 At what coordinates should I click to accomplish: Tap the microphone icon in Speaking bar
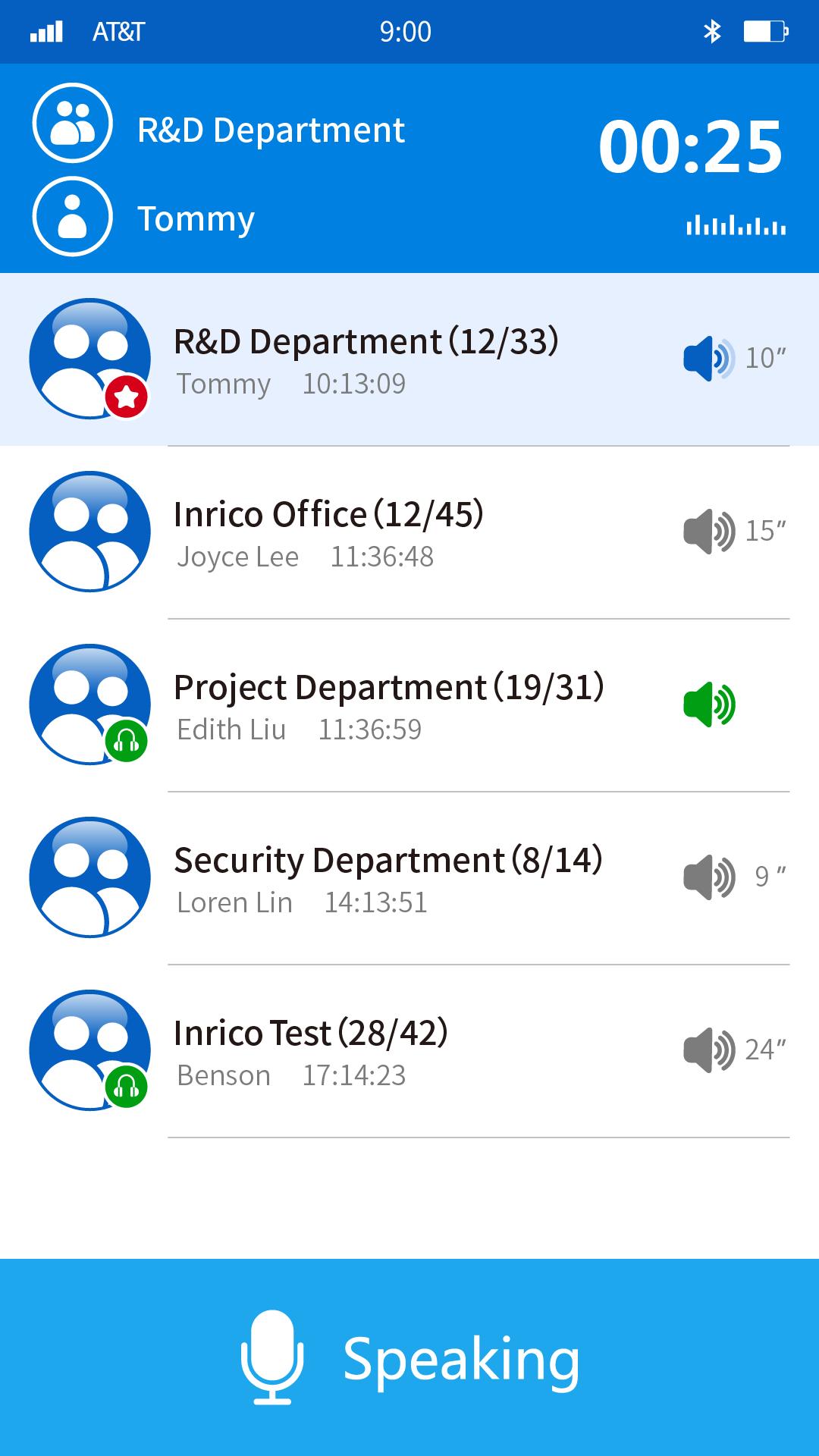[x=272, y=1357]
